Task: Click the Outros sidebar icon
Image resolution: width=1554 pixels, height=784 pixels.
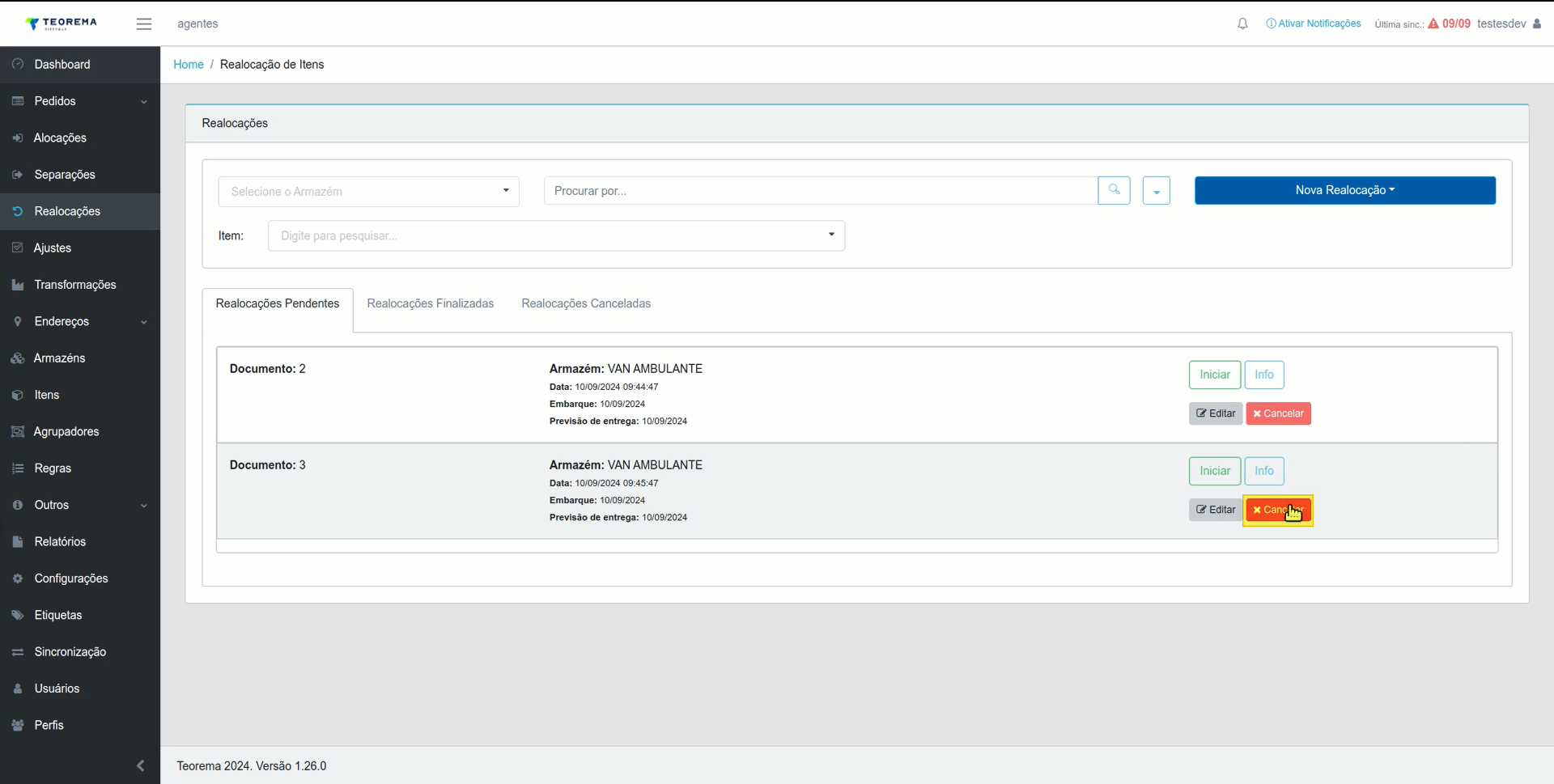Action: (18, 505)
